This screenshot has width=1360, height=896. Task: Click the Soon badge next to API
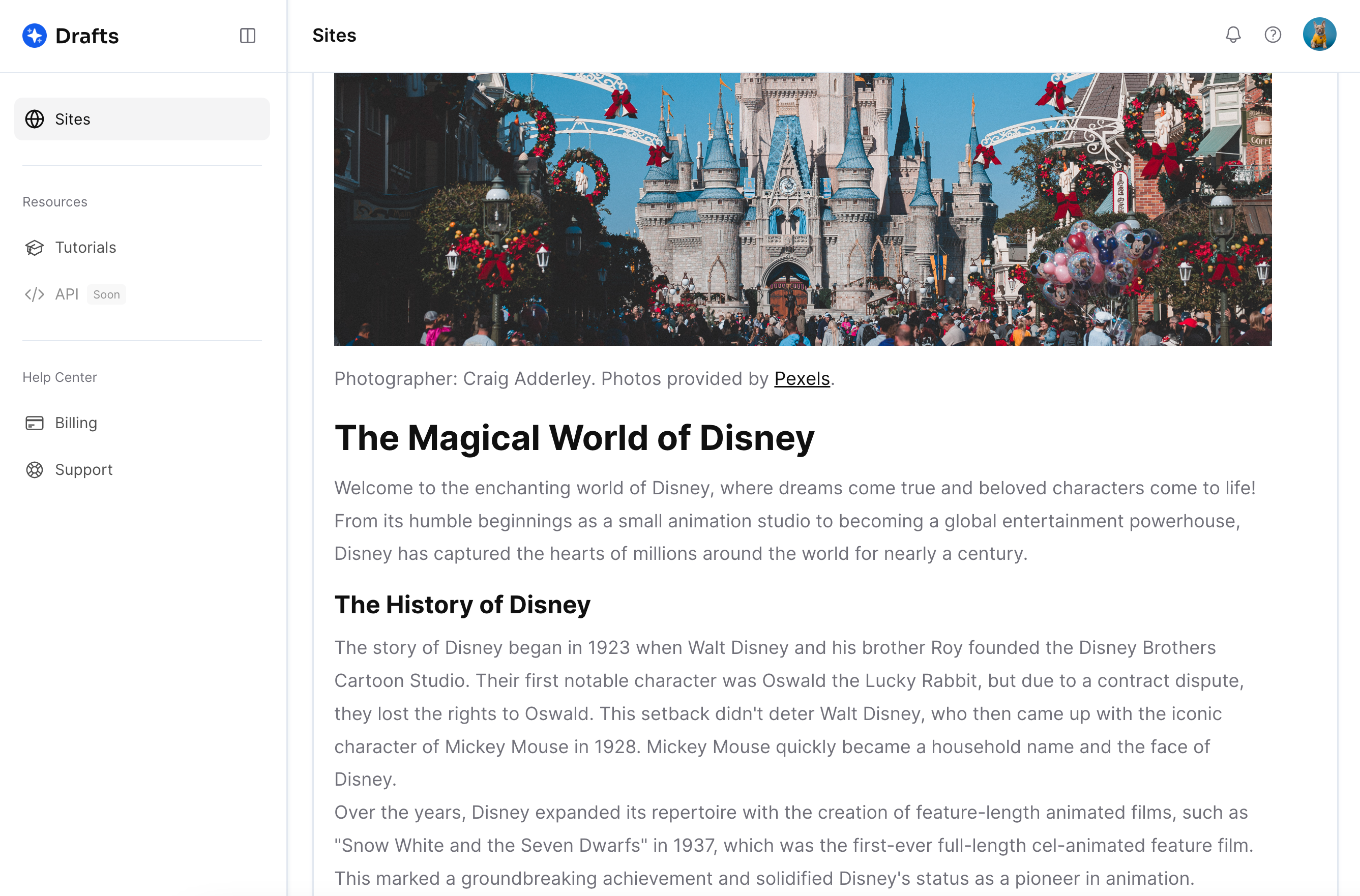107,294
